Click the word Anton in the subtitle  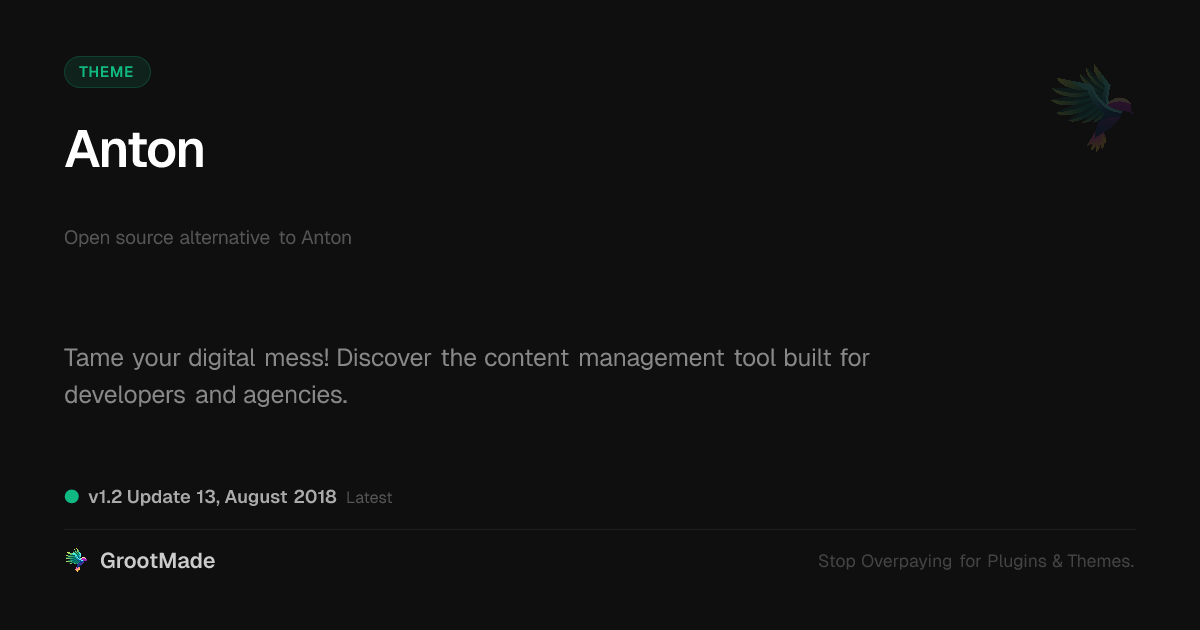point(326,238)
